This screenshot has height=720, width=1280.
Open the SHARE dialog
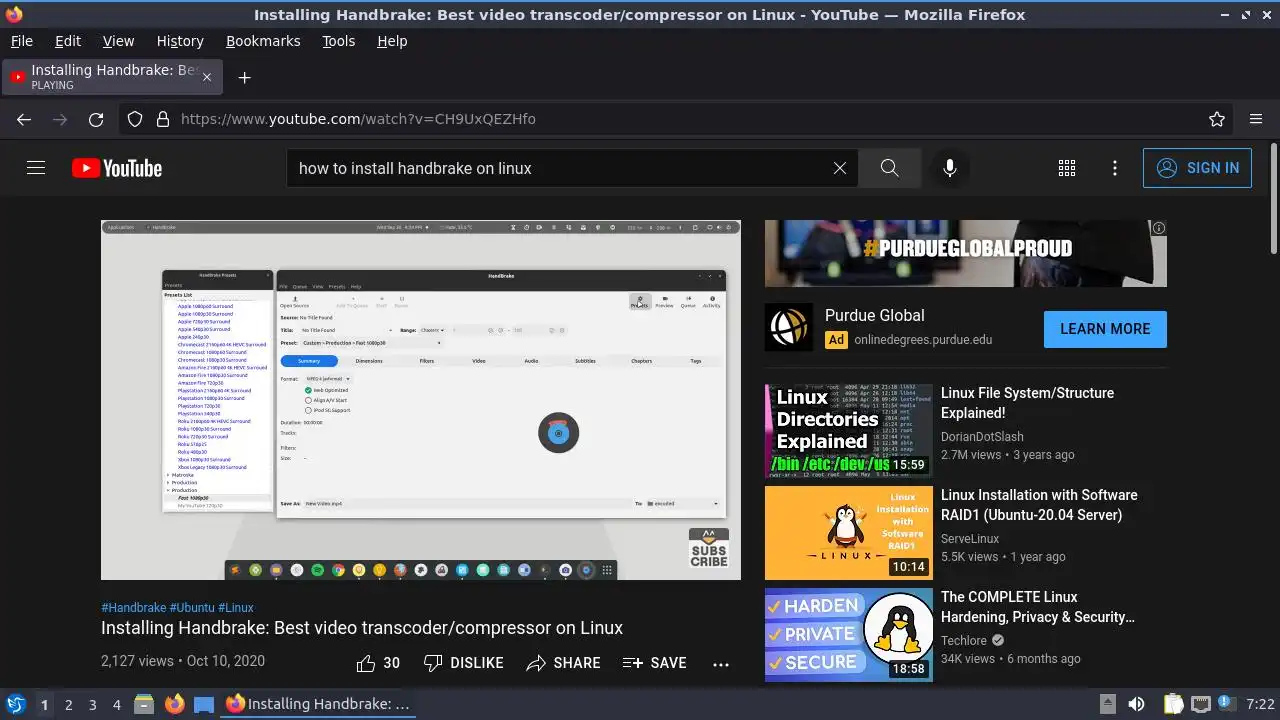pyautogui.click(x=563, y=663)
